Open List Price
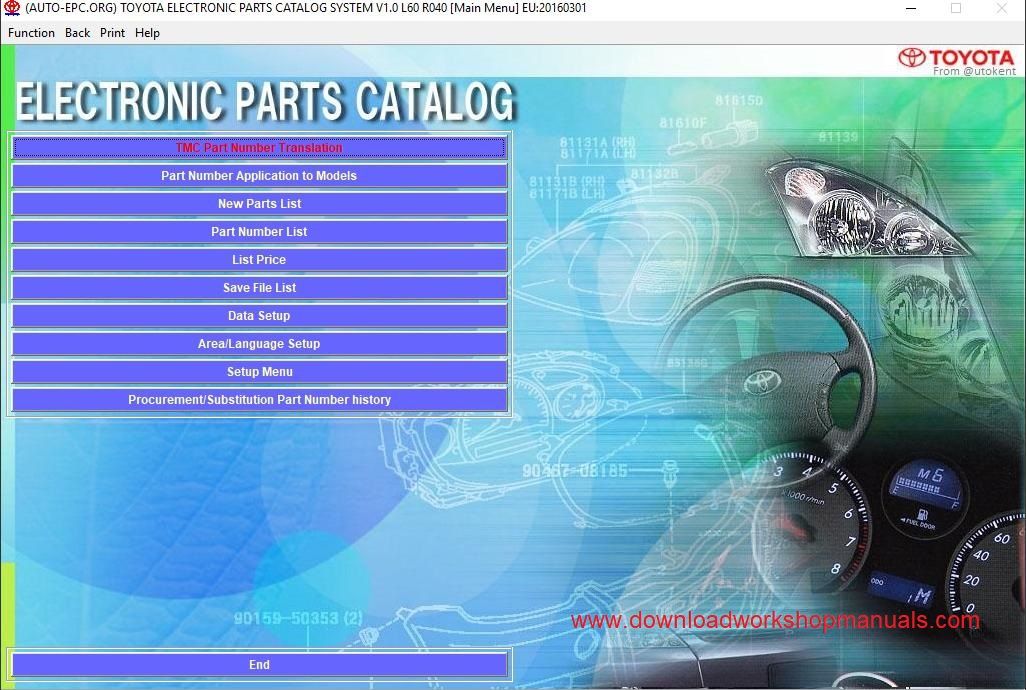The image size is (1026, 690). tap(259, 260)
